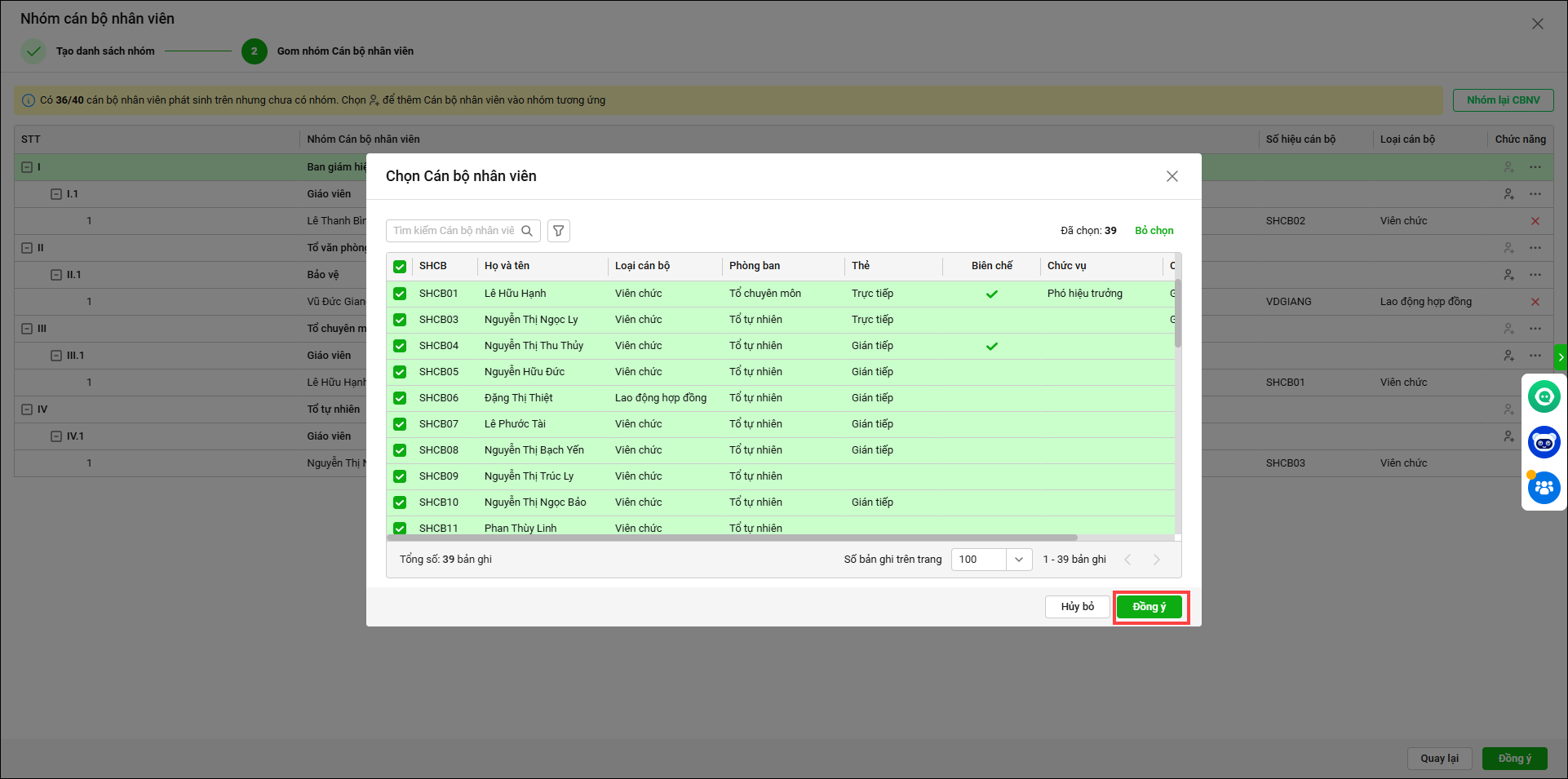
Task: Sort by Họ và tên column header
Action: [x=507, y=266]
